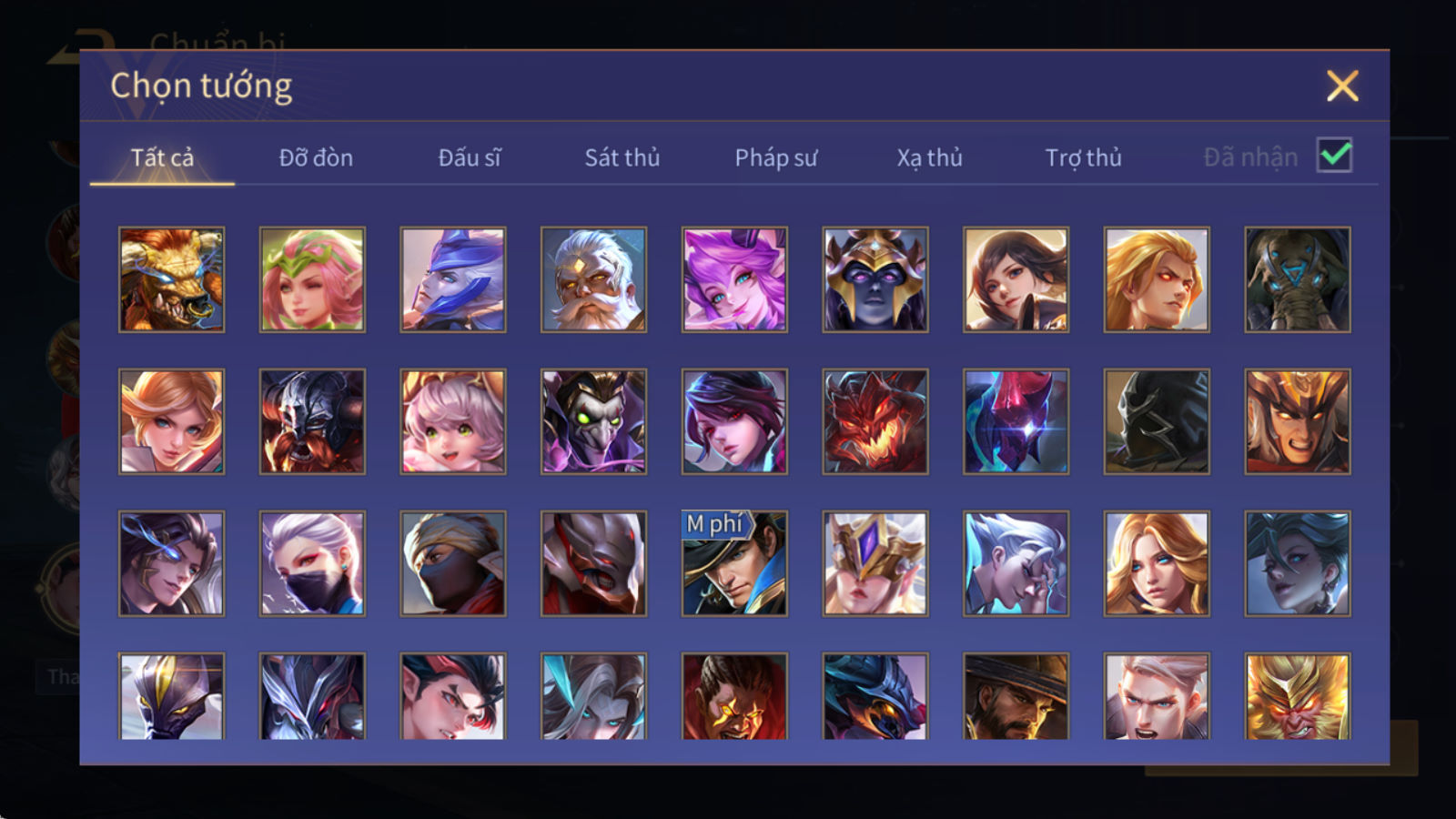Pick the white-bearded old man hero

tap(593, 279)
